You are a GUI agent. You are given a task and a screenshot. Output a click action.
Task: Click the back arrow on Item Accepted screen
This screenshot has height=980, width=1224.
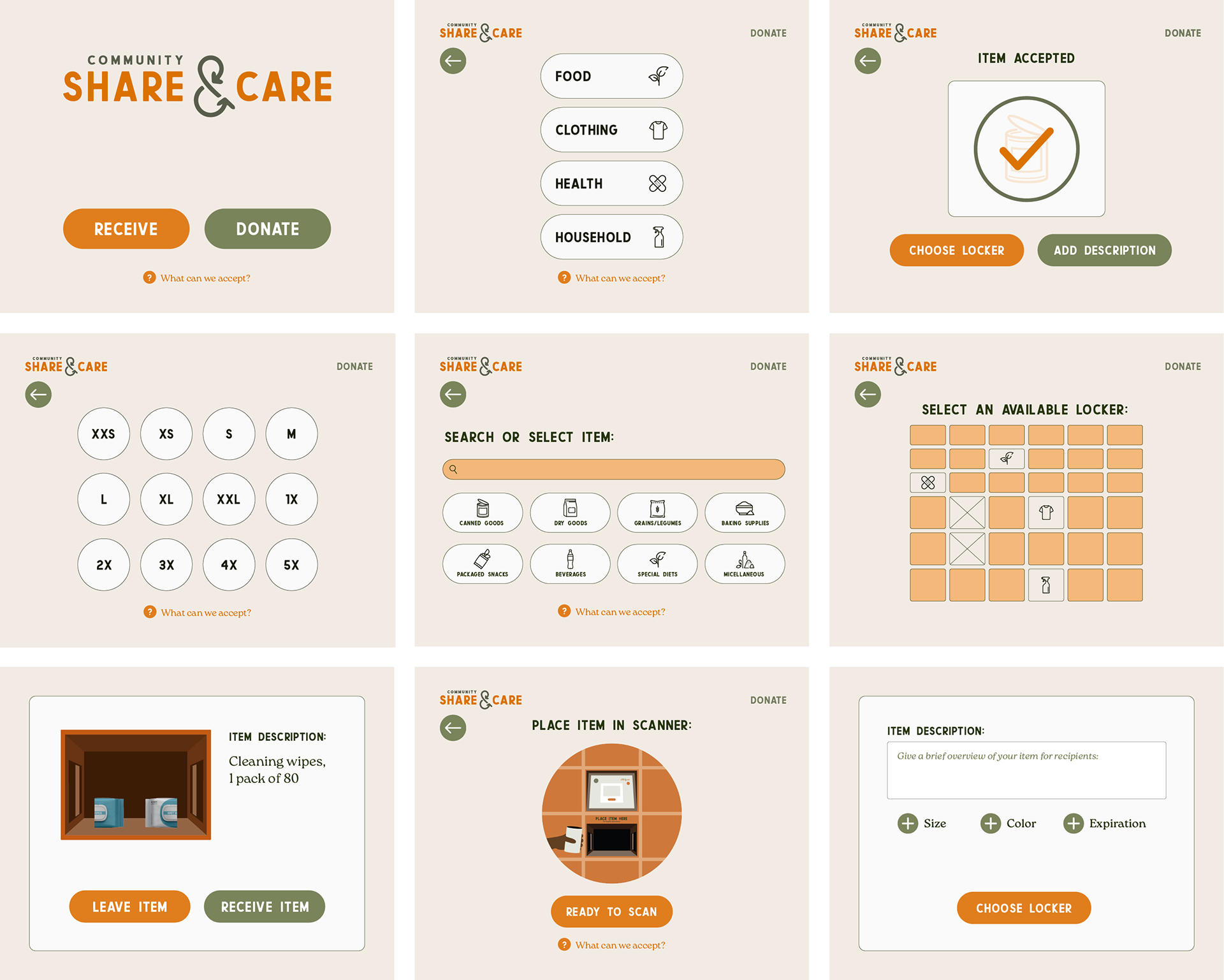point(868,61)
